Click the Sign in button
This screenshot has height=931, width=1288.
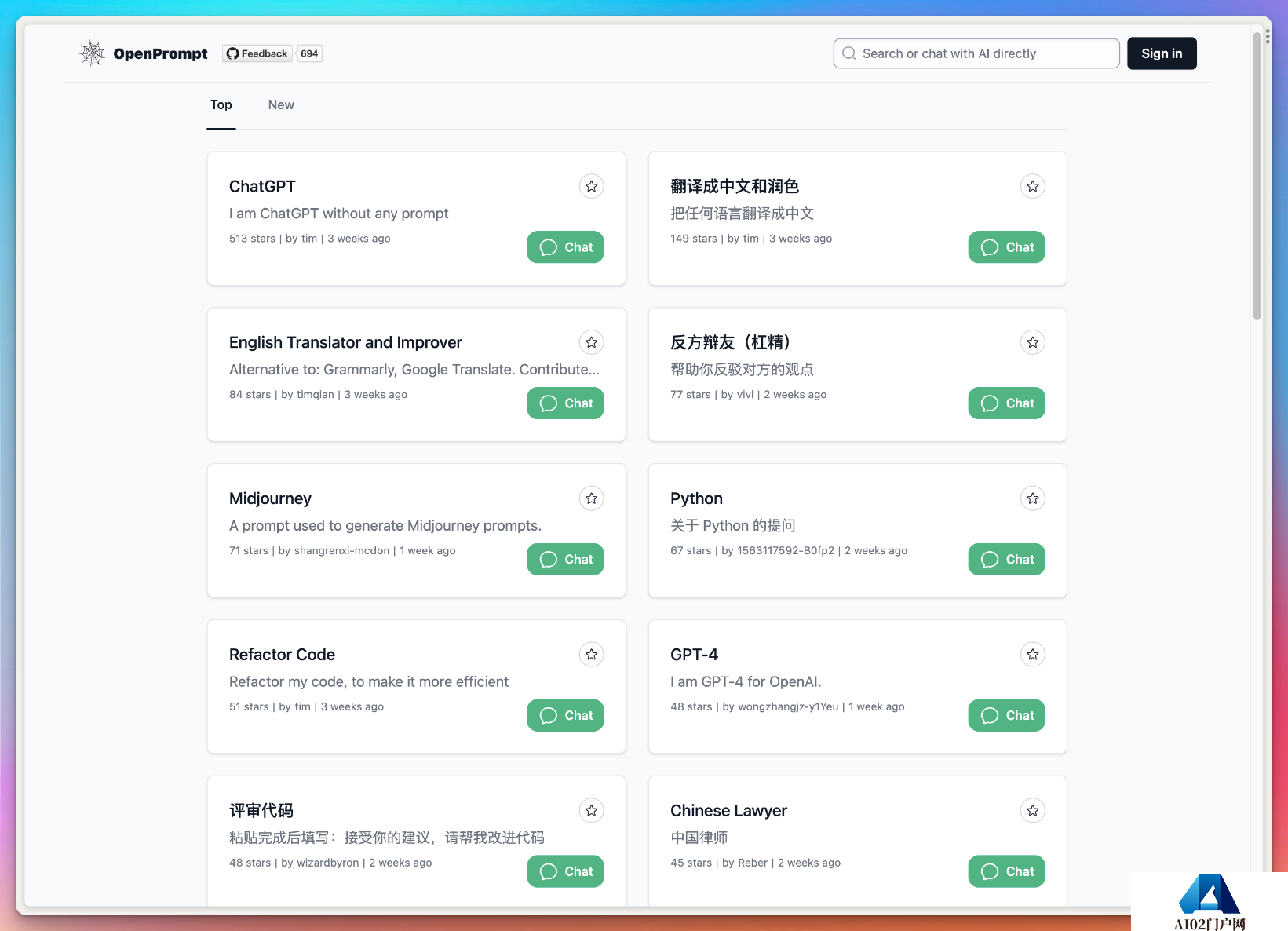click(1162, 53)
